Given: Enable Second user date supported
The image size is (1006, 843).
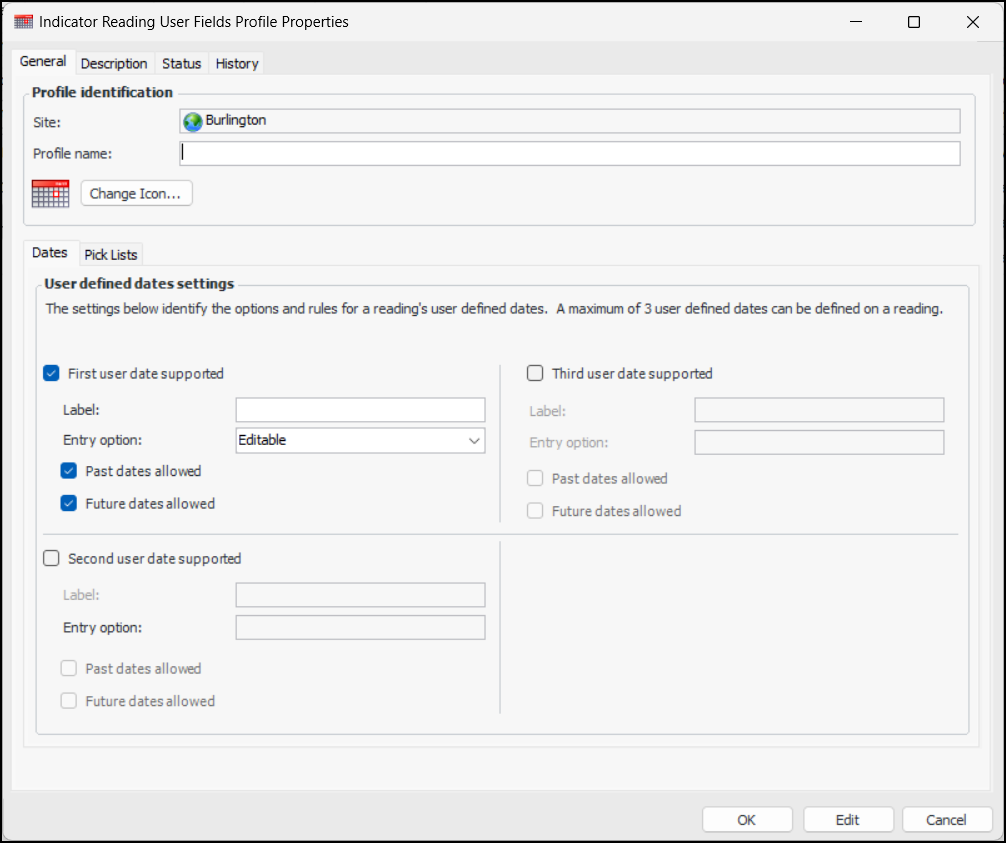Looking at the screenshot, I should (x=52, y=559).
